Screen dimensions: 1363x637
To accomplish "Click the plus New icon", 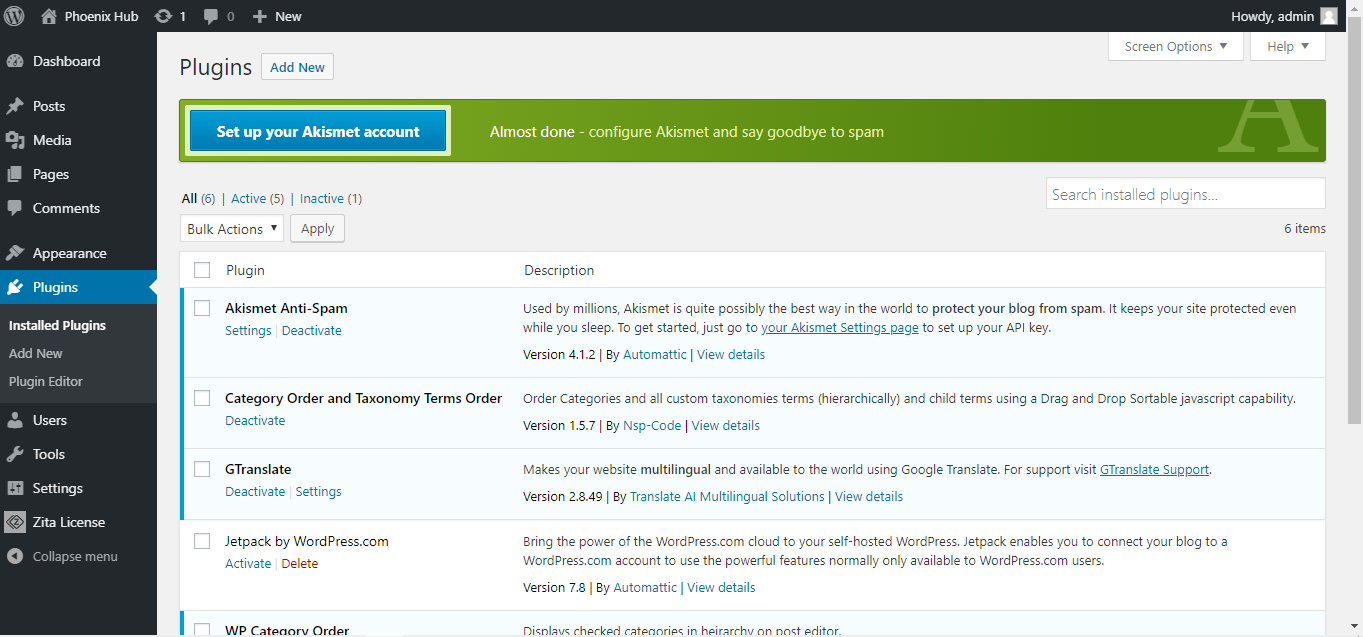I will (x=260, y=16).
